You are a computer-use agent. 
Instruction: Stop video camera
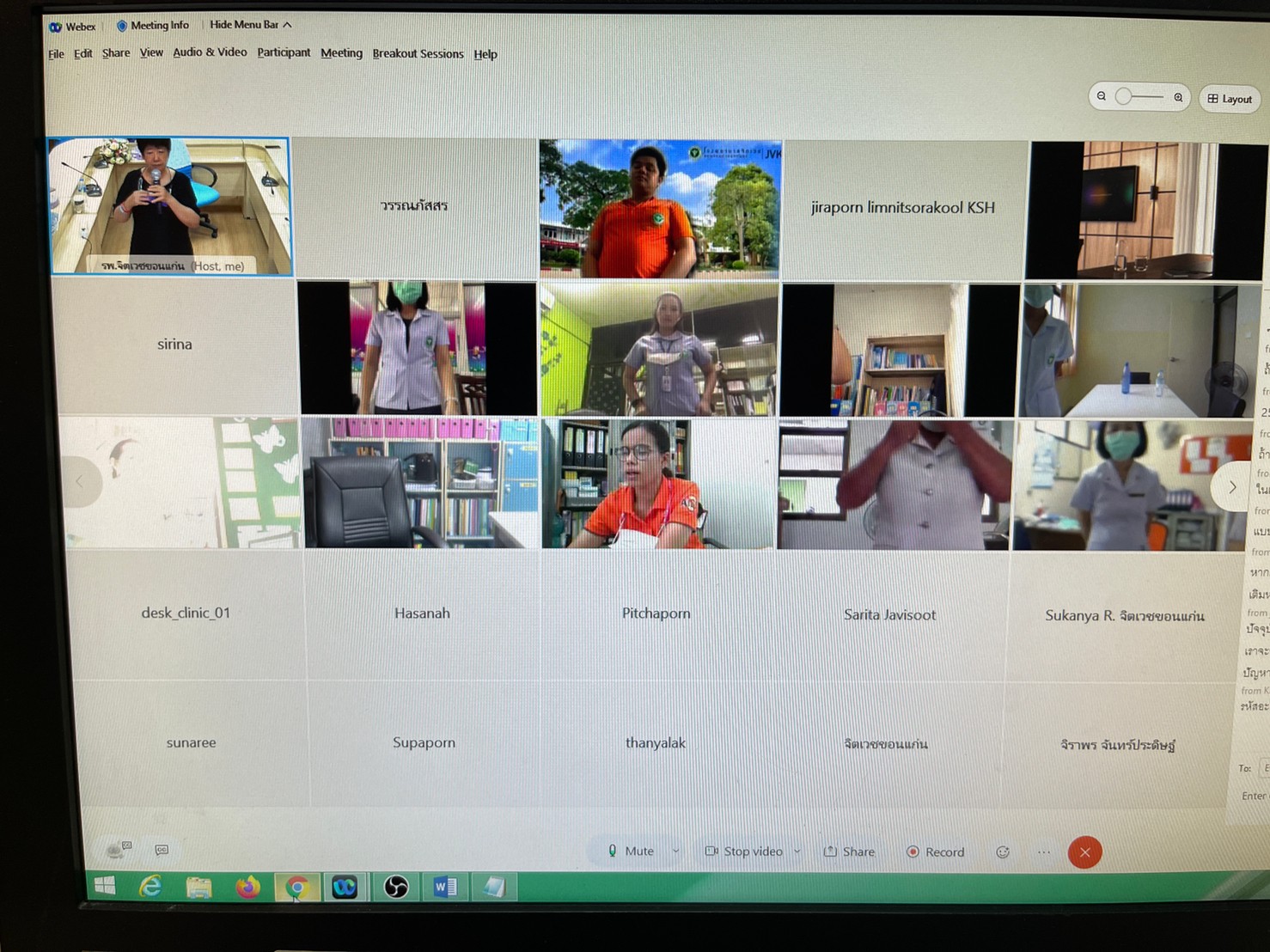coord(744,851)
